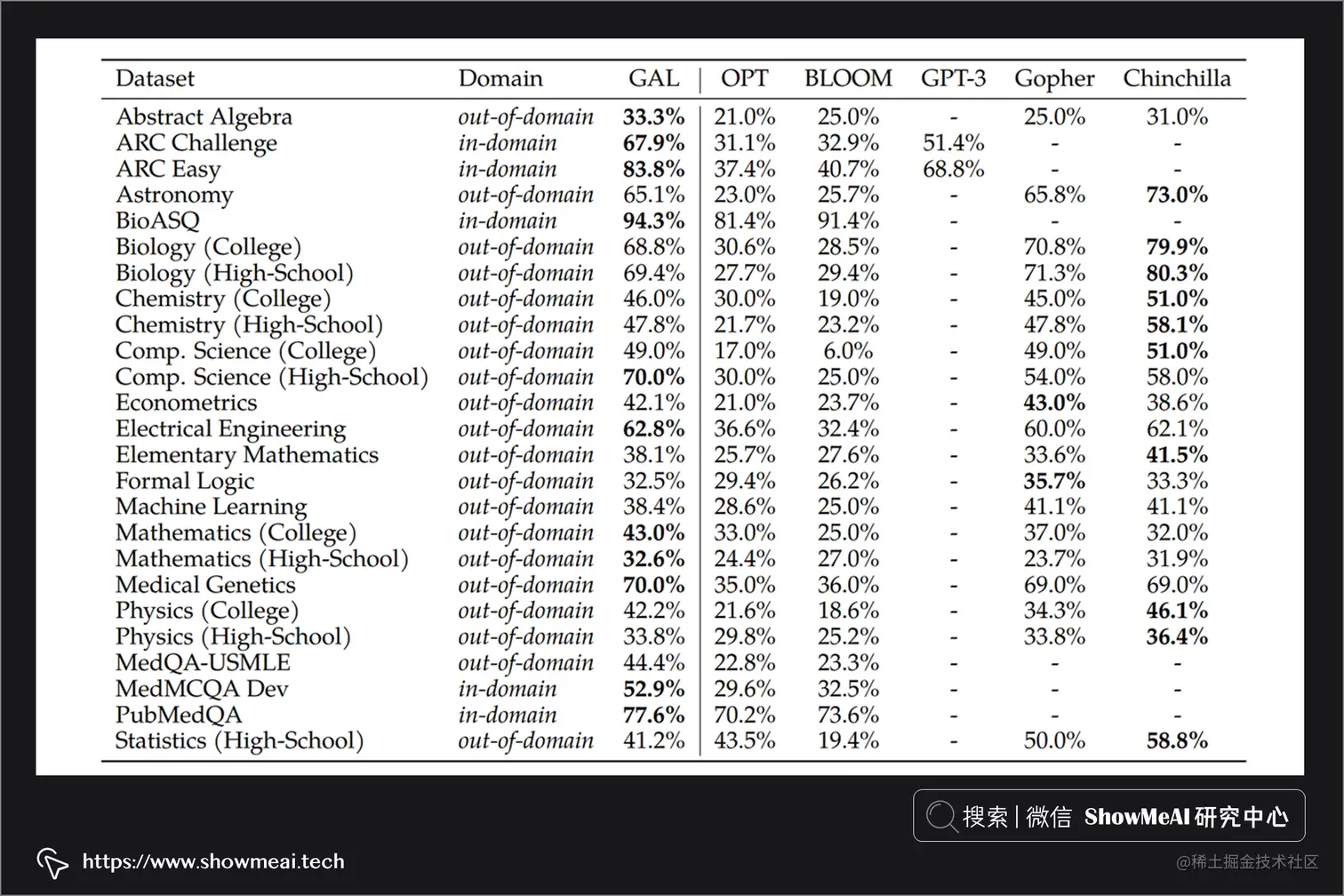Viewport: 1344px width, 896px height.
Task: Click in-domain label in the BioASQ row
Action: click(x=508, y=220)
